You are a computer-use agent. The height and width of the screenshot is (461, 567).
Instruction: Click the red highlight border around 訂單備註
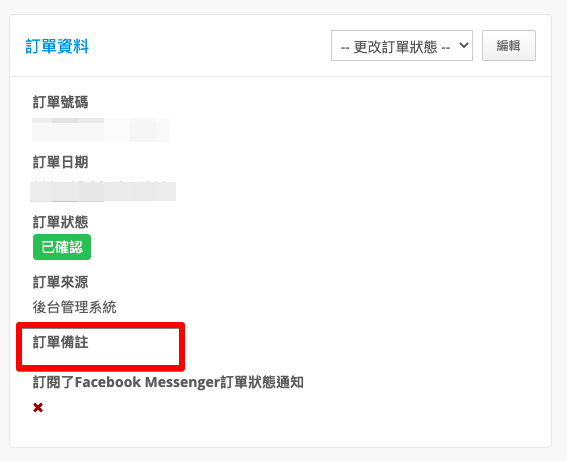(101, 325)
